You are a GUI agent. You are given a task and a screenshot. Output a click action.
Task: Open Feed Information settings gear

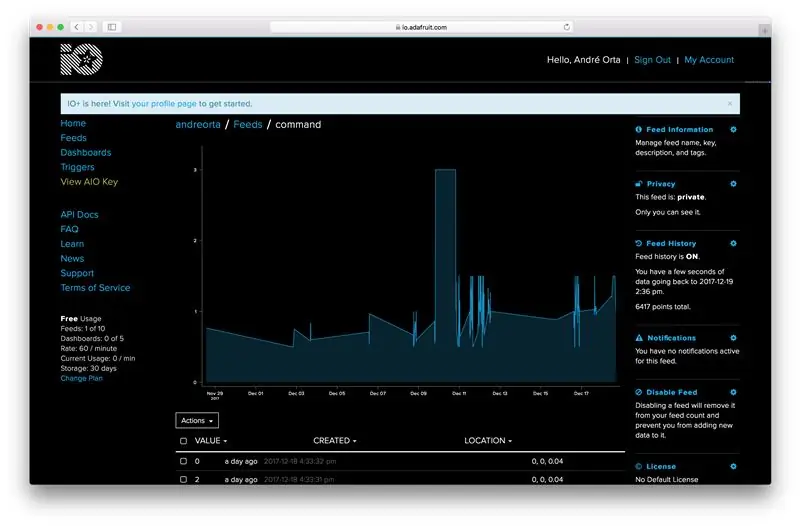tap(733, 130)
